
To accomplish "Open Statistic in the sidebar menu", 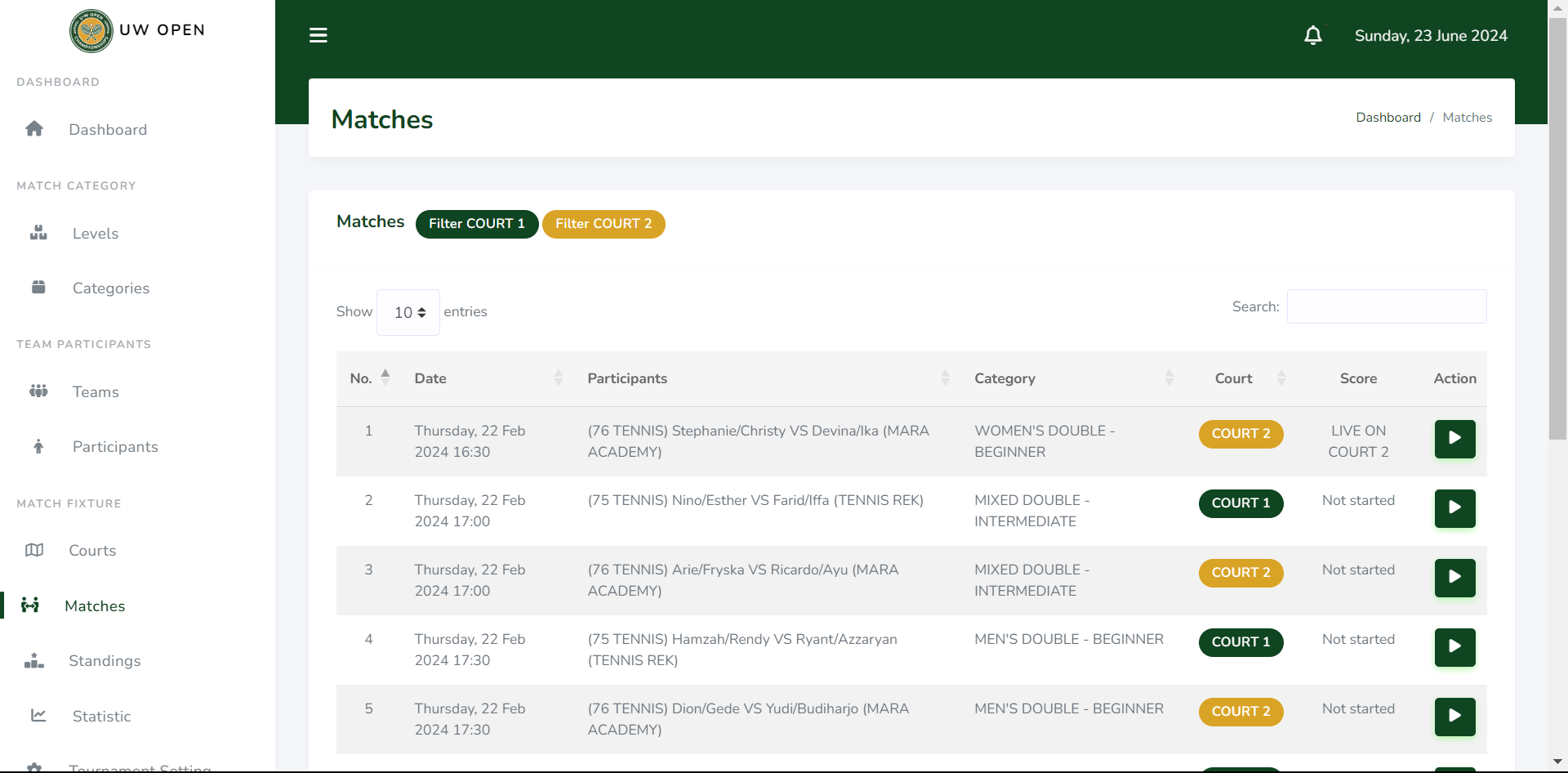I will pos(102,716).
